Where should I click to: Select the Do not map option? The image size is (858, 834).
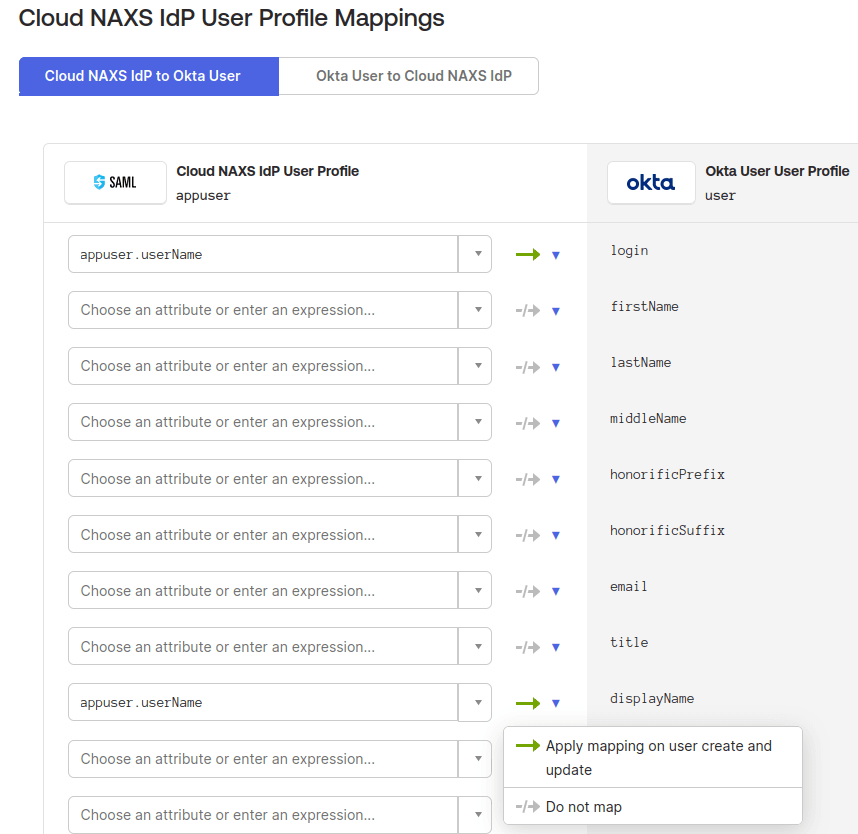click(x=653, y=807)
